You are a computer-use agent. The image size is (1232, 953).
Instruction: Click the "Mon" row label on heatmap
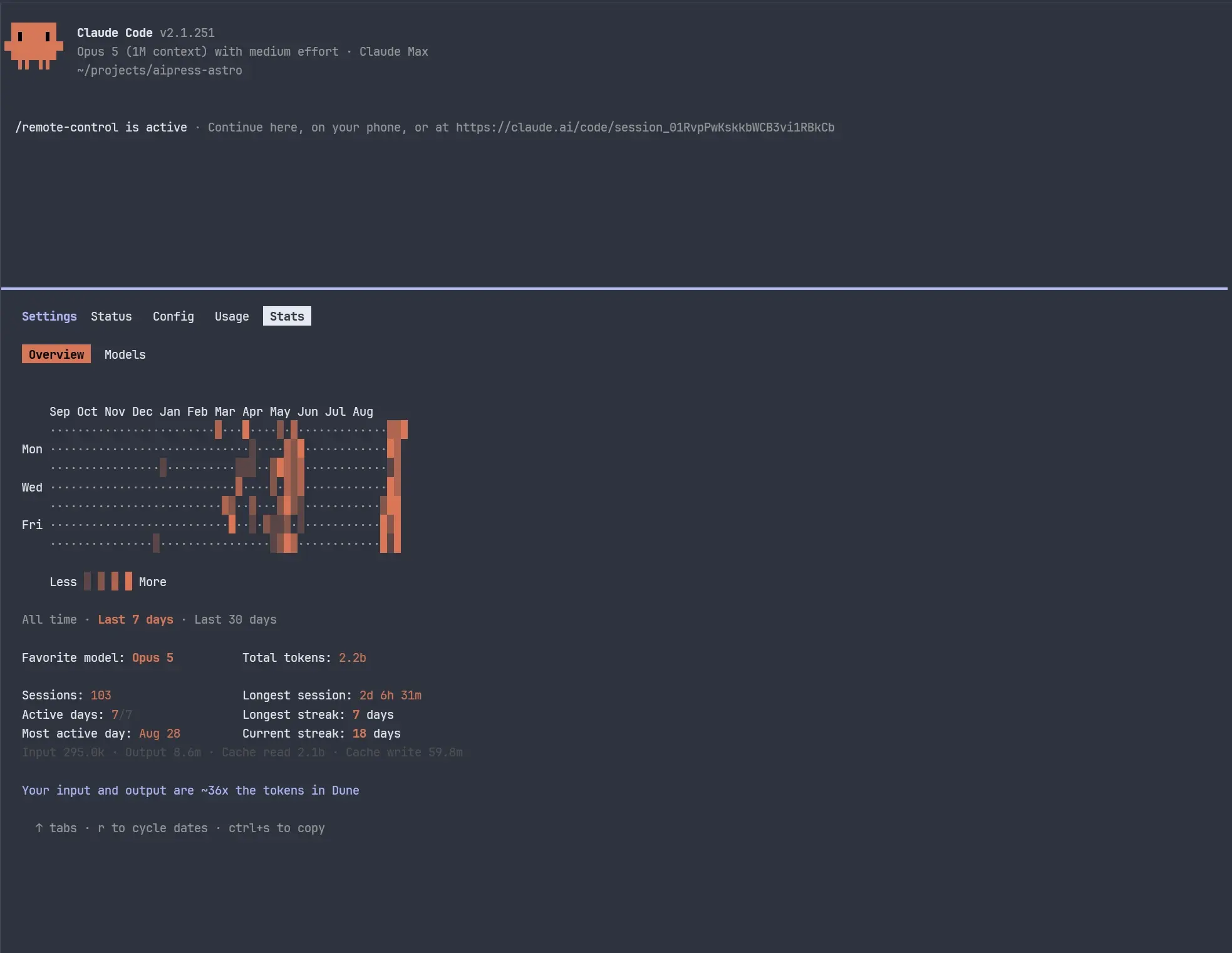pos(32,449)
